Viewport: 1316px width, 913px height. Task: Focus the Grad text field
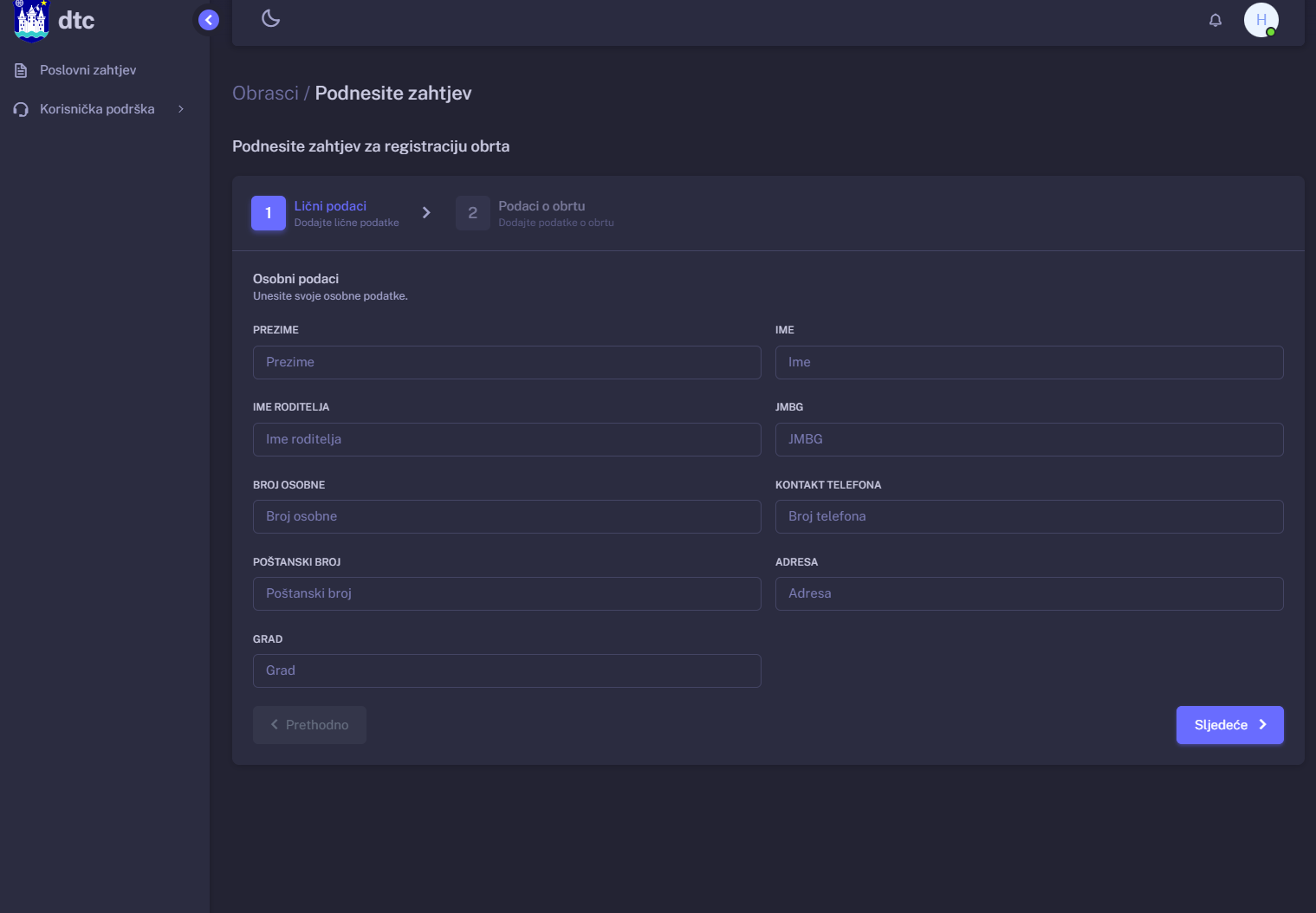coord(507,671)
